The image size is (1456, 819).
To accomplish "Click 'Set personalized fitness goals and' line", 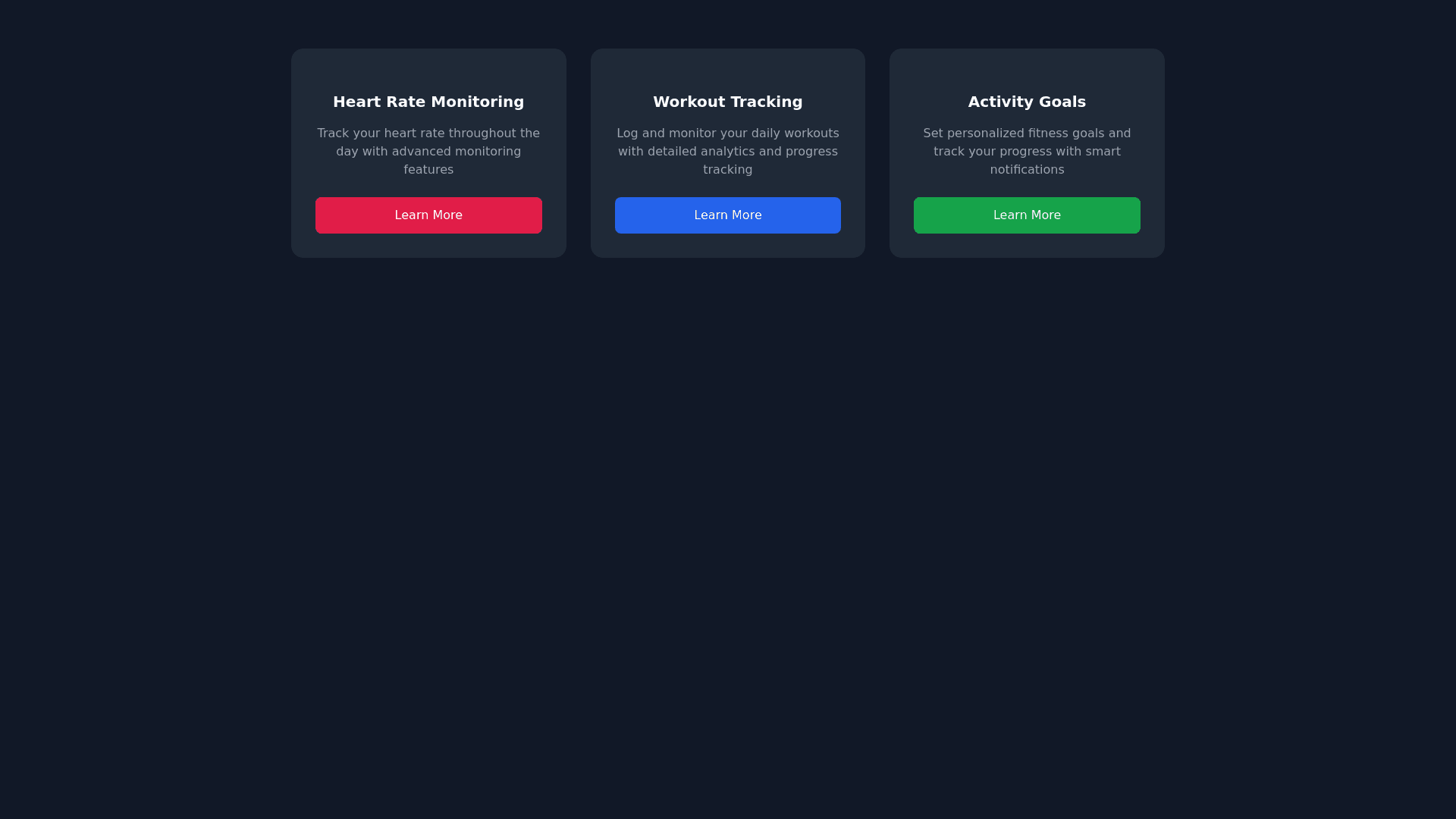I will tap(1027, 133).
